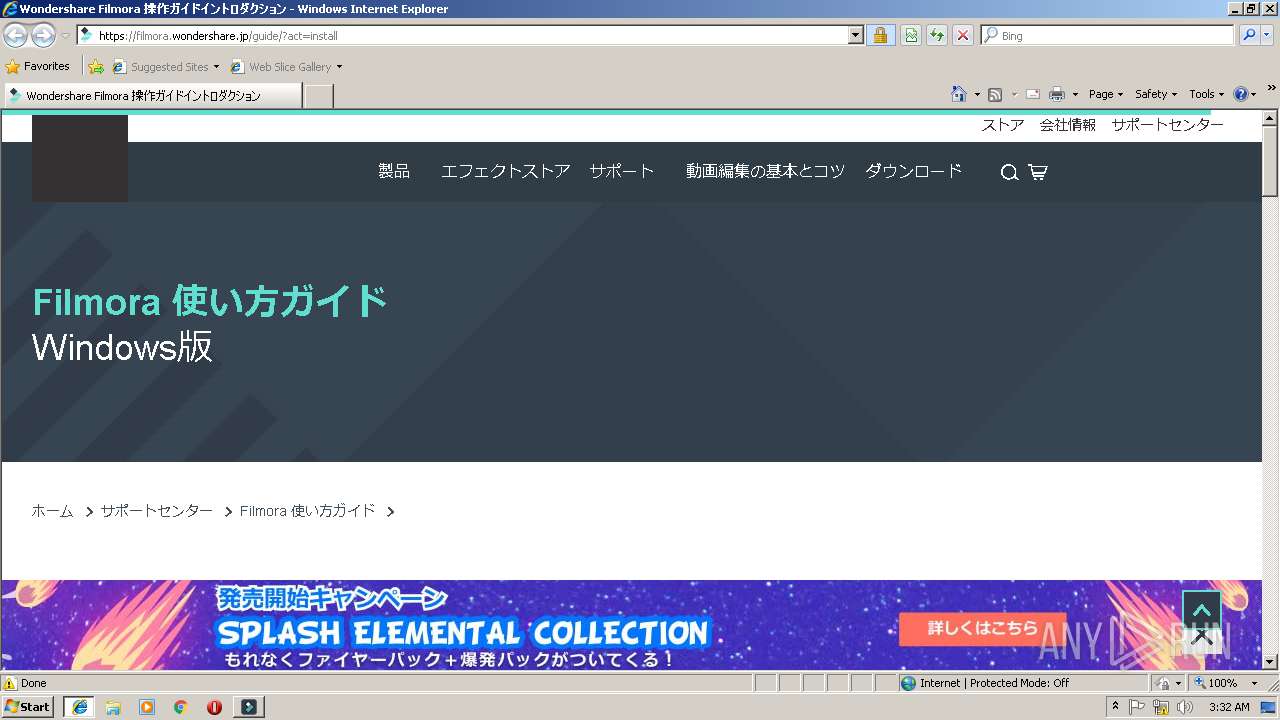Click the Home page icon

[959, 94]
